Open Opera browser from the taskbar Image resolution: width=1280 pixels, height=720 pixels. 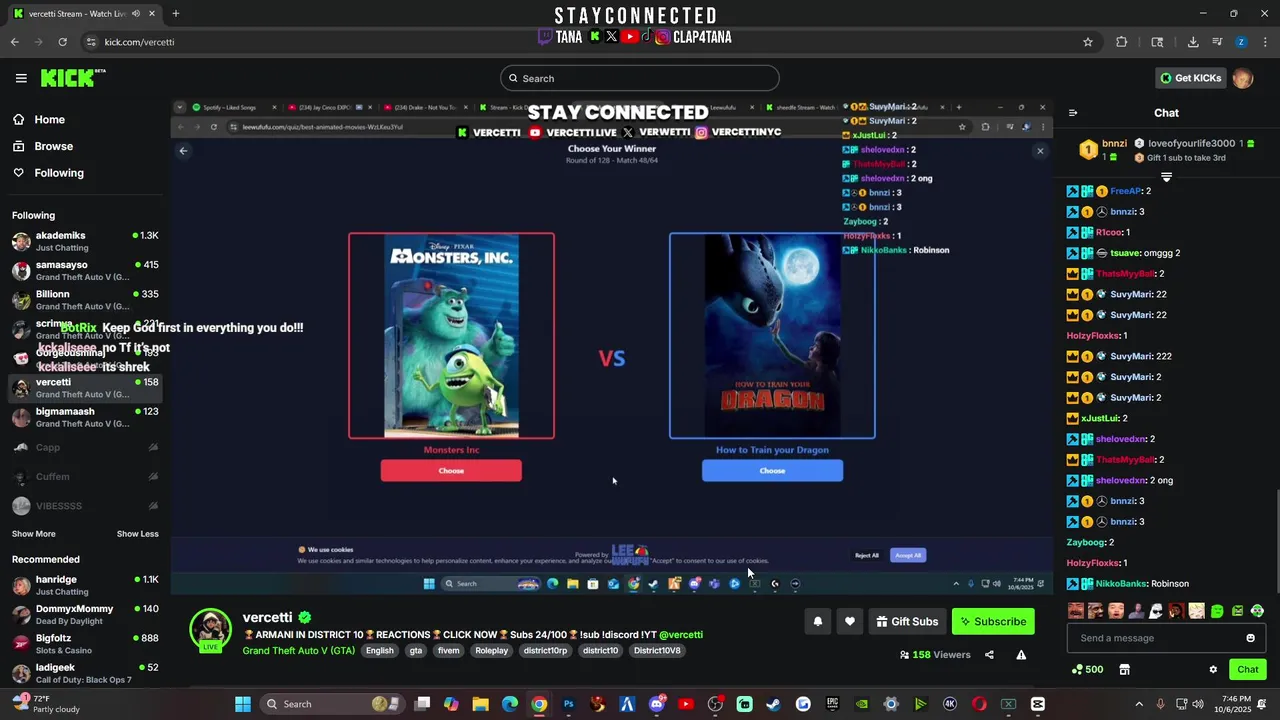click(x=979, y=704)
